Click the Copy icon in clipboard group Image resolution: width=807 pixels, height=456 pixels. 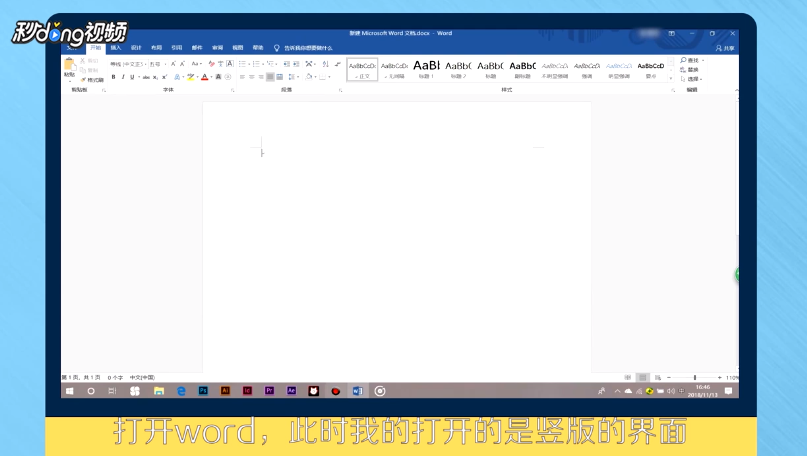(x=83, y=70)
